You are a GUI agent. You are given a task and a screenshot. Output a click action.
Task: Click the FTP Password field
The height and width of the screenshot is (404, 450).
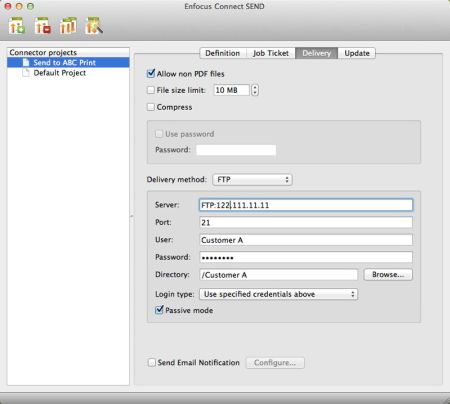click(x=306, y=257)
